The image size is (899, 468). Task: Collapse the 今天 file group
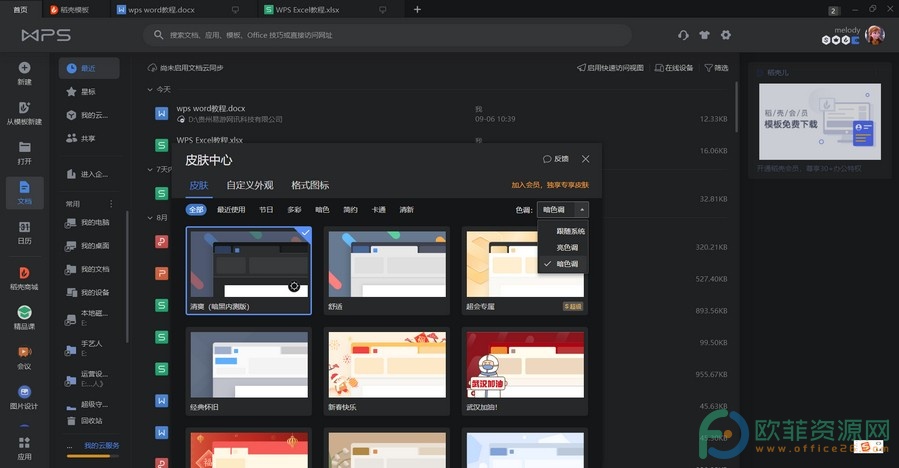150,89
